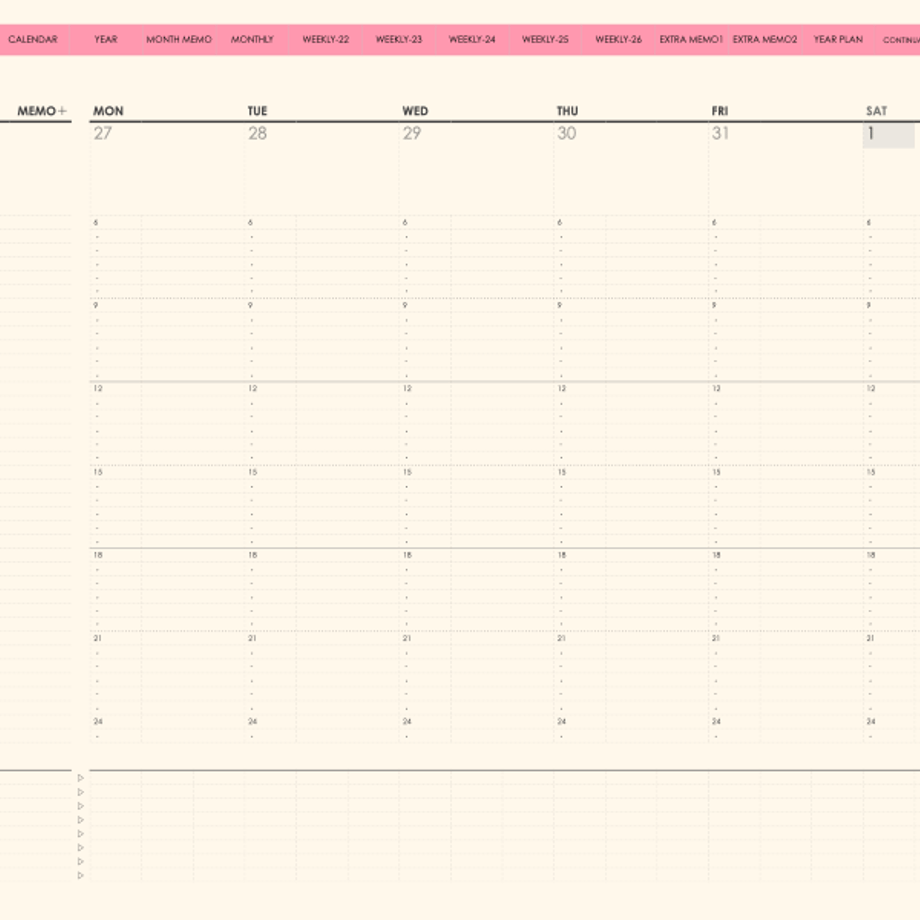Open the WEEKLY-26 tab
Viewport: 920px width, 920px height.
[618, 39]
